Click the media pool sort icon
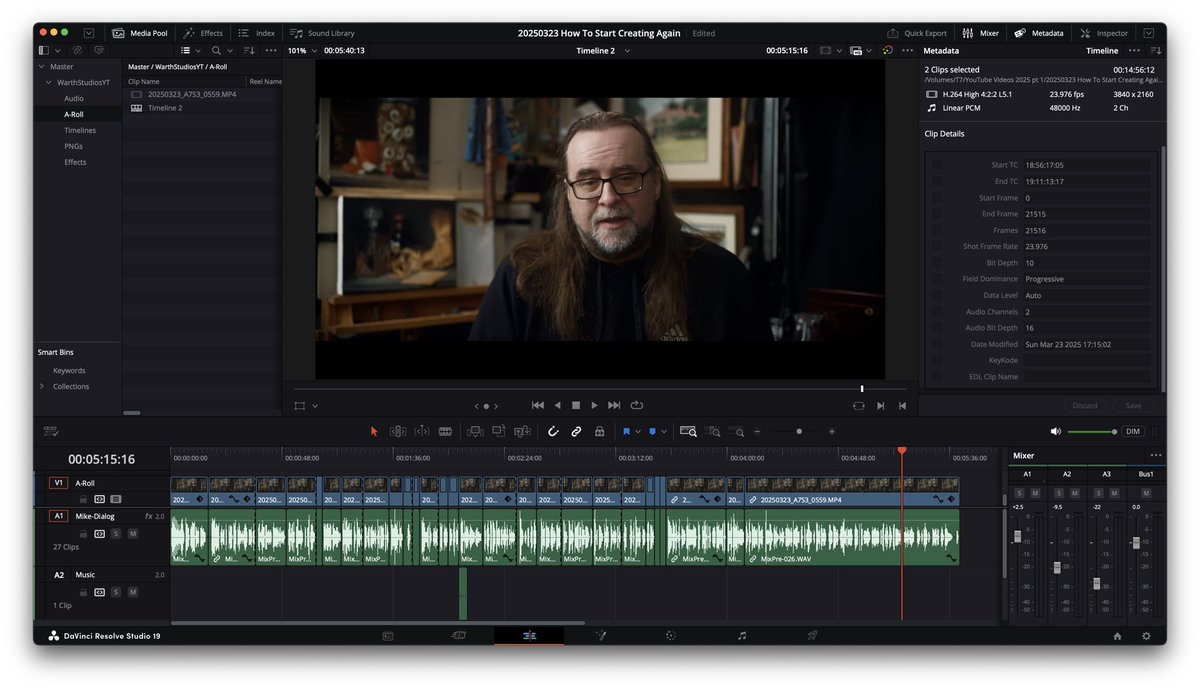Screen dimensions: 1200x689 pos(249,50)
